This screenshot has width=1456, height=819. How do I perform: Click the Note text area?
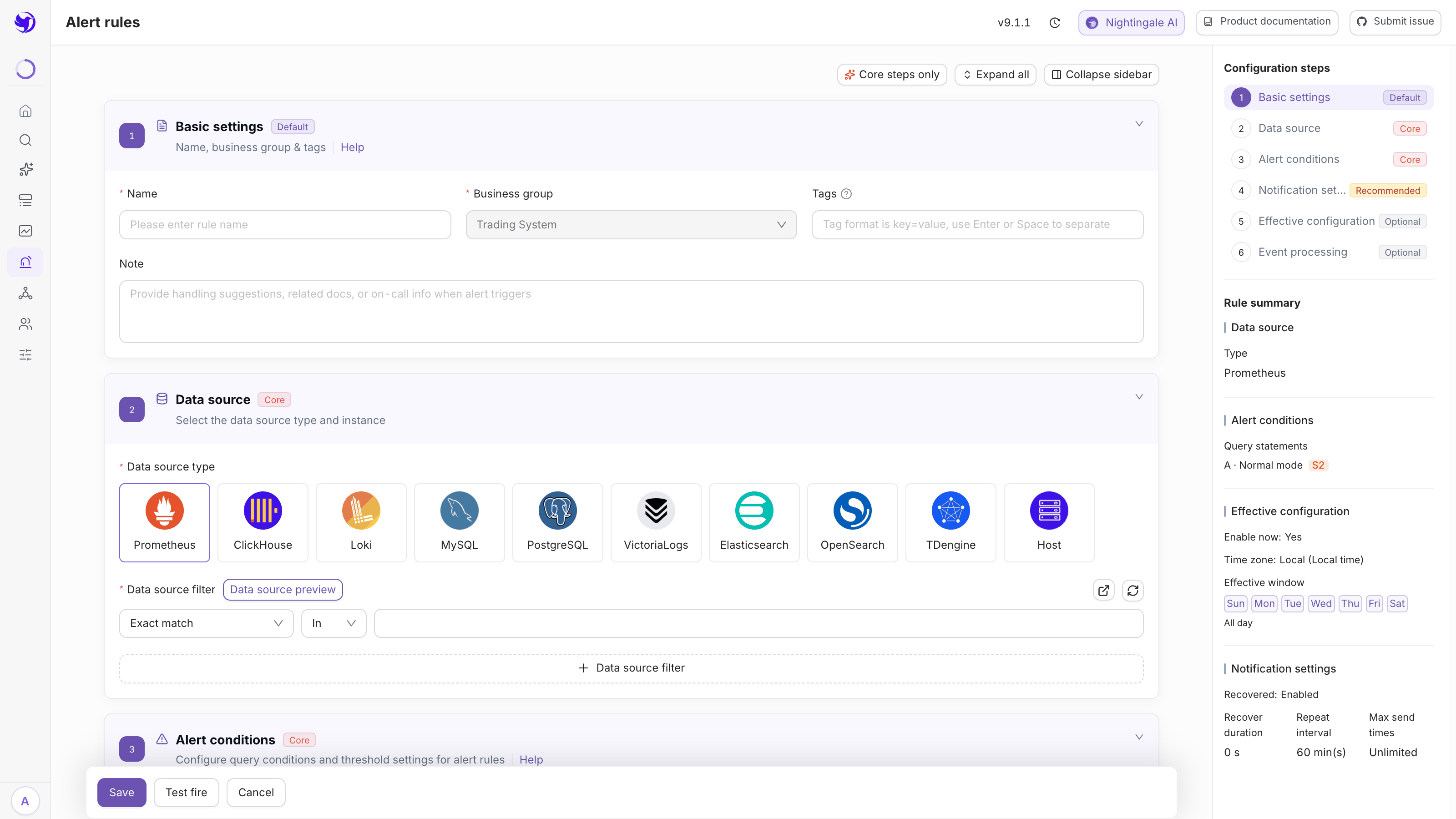tap(632, 312)
